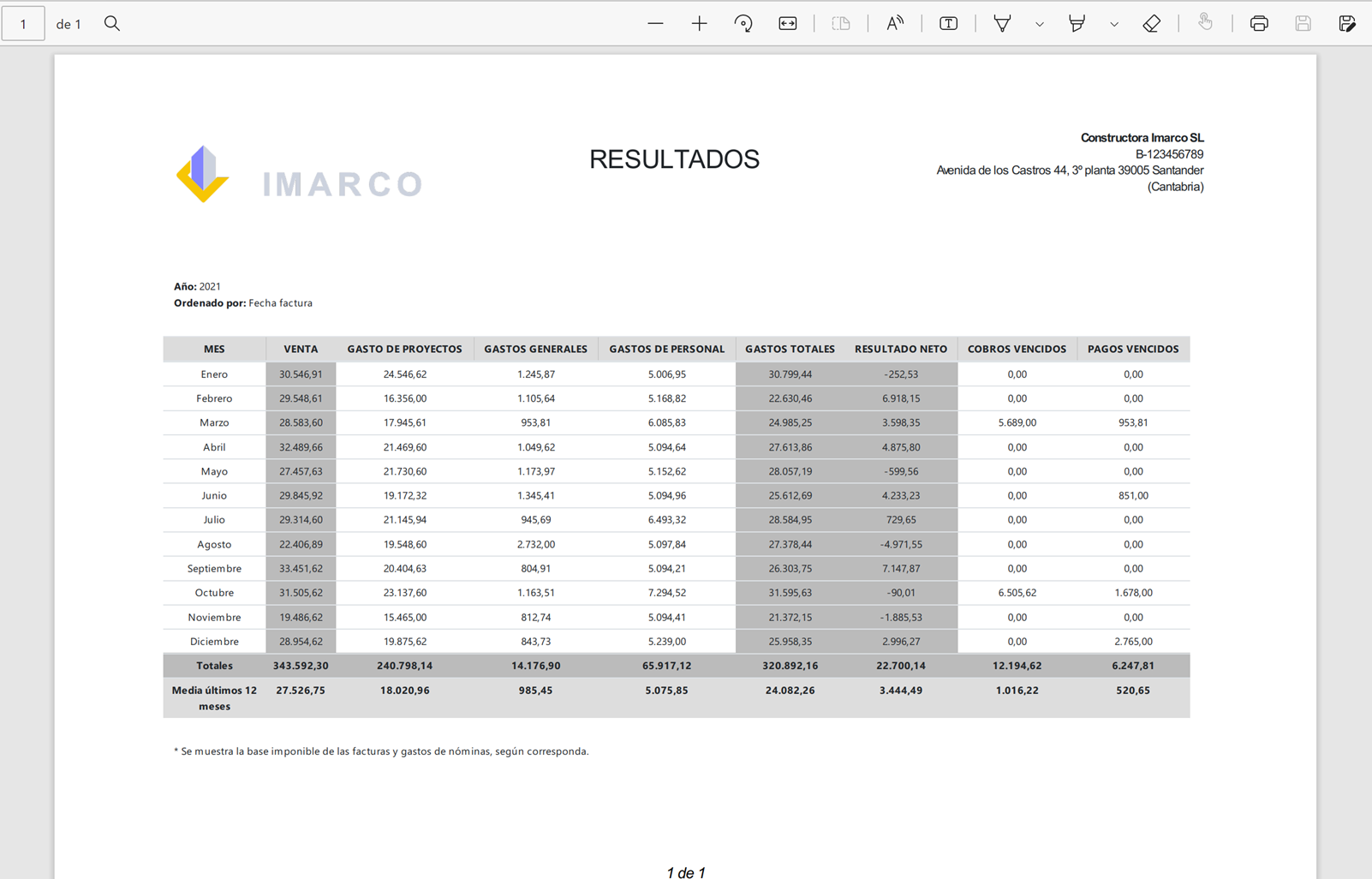The height and width of the screenshot is (879, 1372).
Task: Click the GASTOS DE PERSONAL column header
Action: (x=666, y=349)
